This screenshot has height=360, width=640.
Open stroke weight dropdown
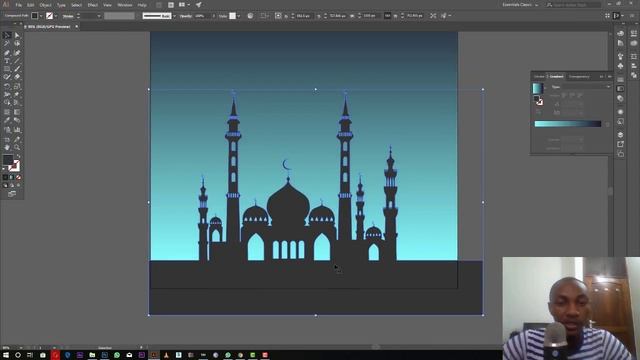(x=99, y=16)
